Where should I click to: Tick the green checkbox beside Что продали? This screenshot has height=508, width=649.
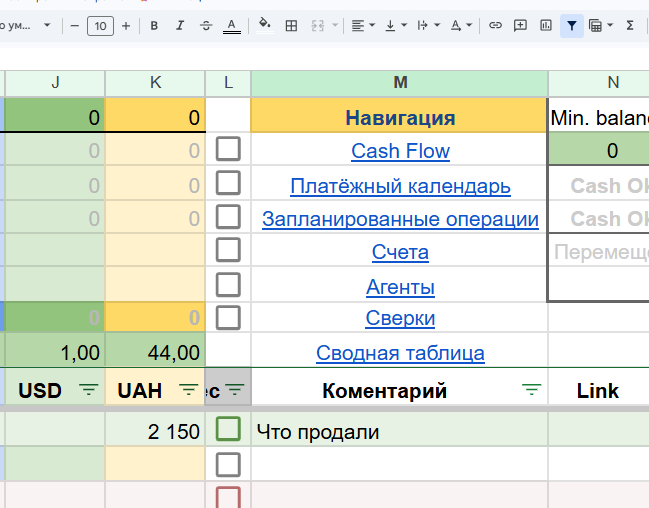point(228,429)
